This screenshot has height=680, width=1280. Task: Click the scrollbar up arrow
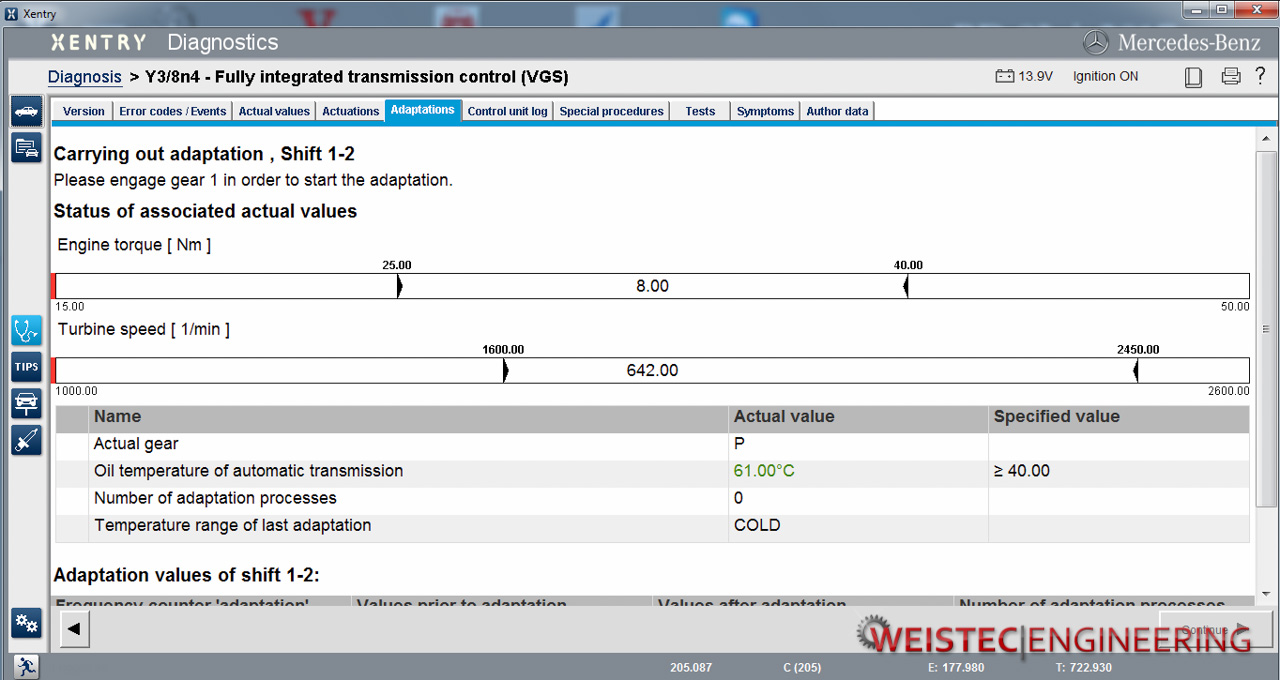pyautogui.click(x=1266, y=139)
